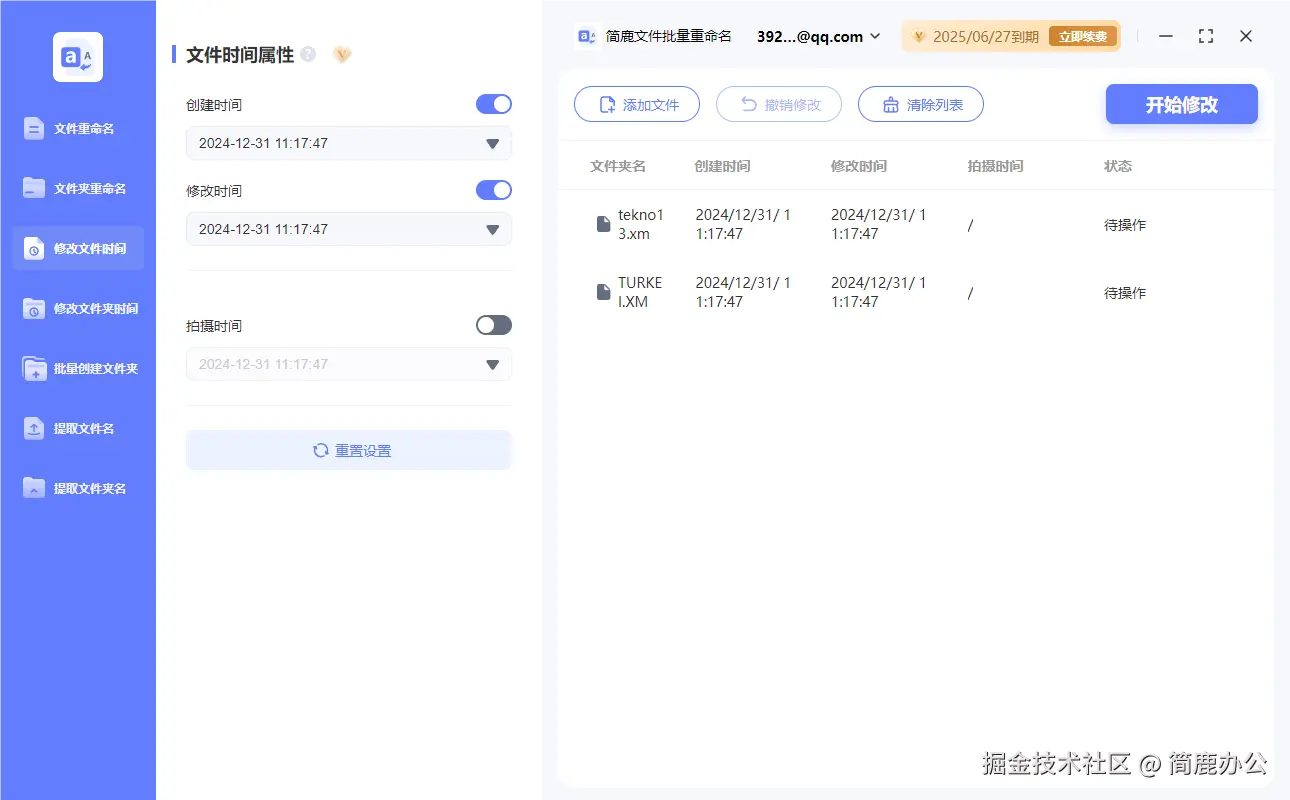Click the app logo at top of sidebar
Viewport: 1290px width, 800px height.
pyautogui.click(x=77, y=57)
